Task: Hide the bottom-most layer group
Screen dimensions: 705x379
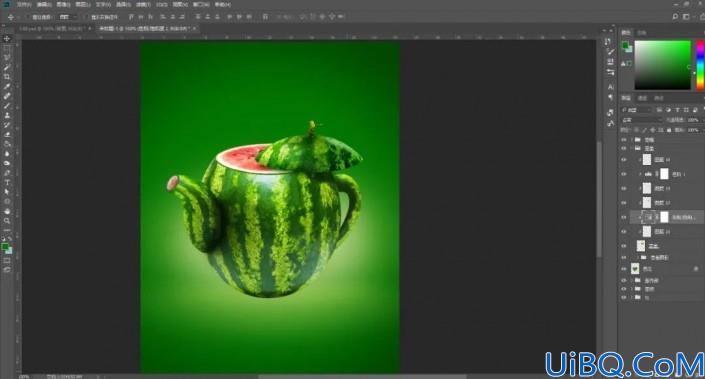Action: [624, 297]
